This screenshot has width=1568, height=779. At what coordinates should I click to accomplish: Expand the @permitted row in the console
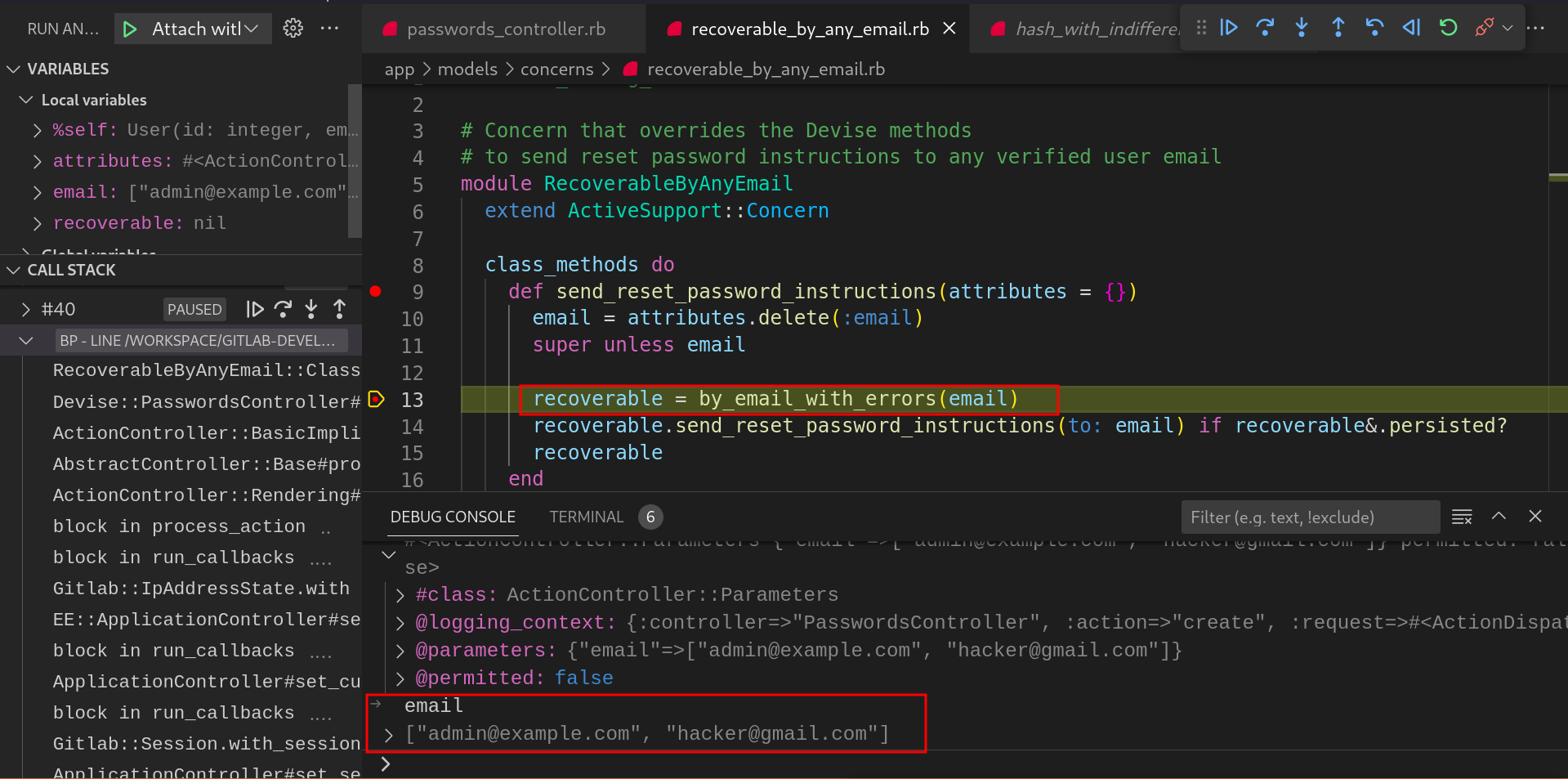(400, 678)
